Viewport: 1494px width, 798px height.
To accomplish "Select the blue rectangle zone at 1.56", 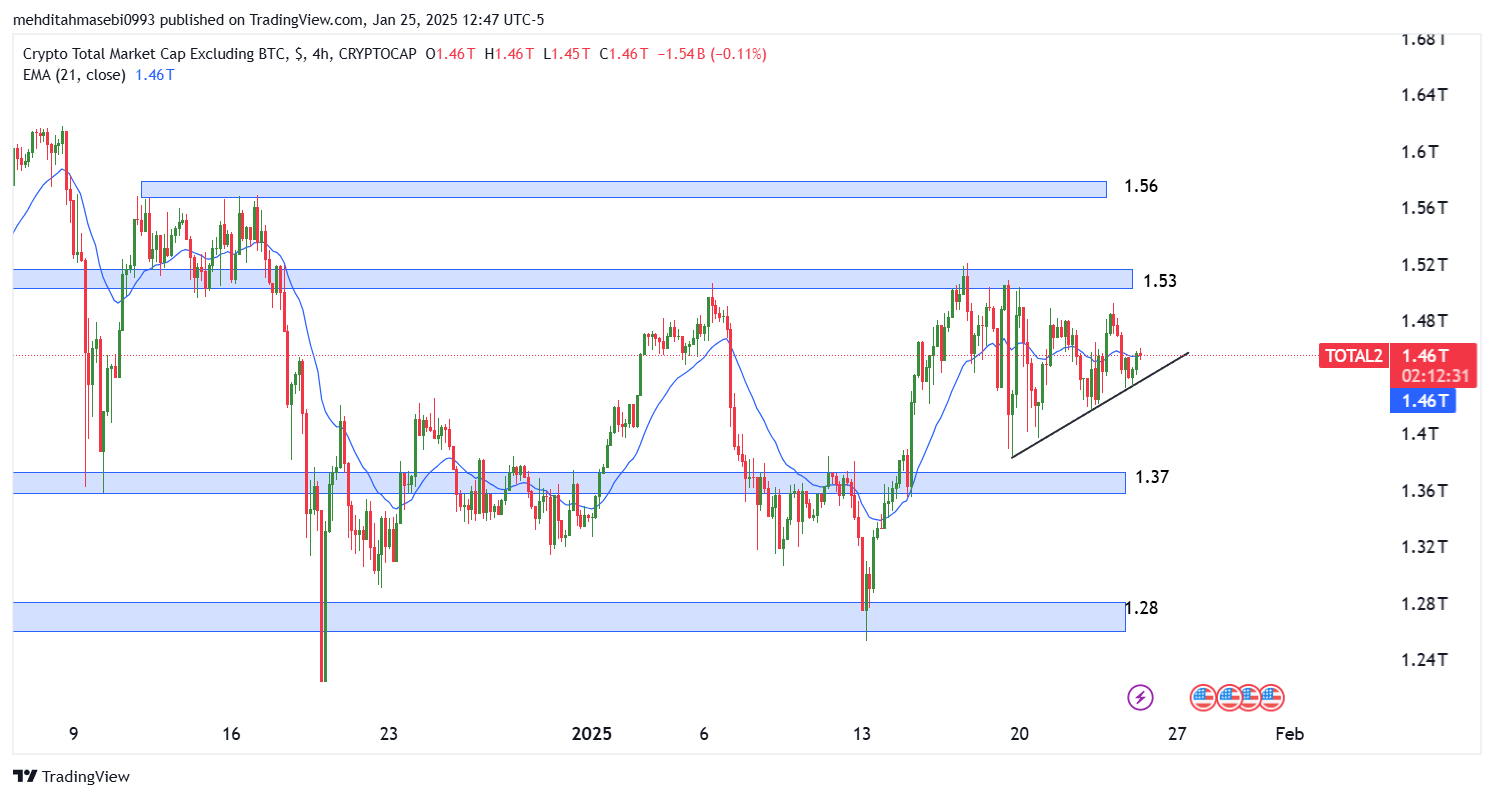I will pos(624,189).
